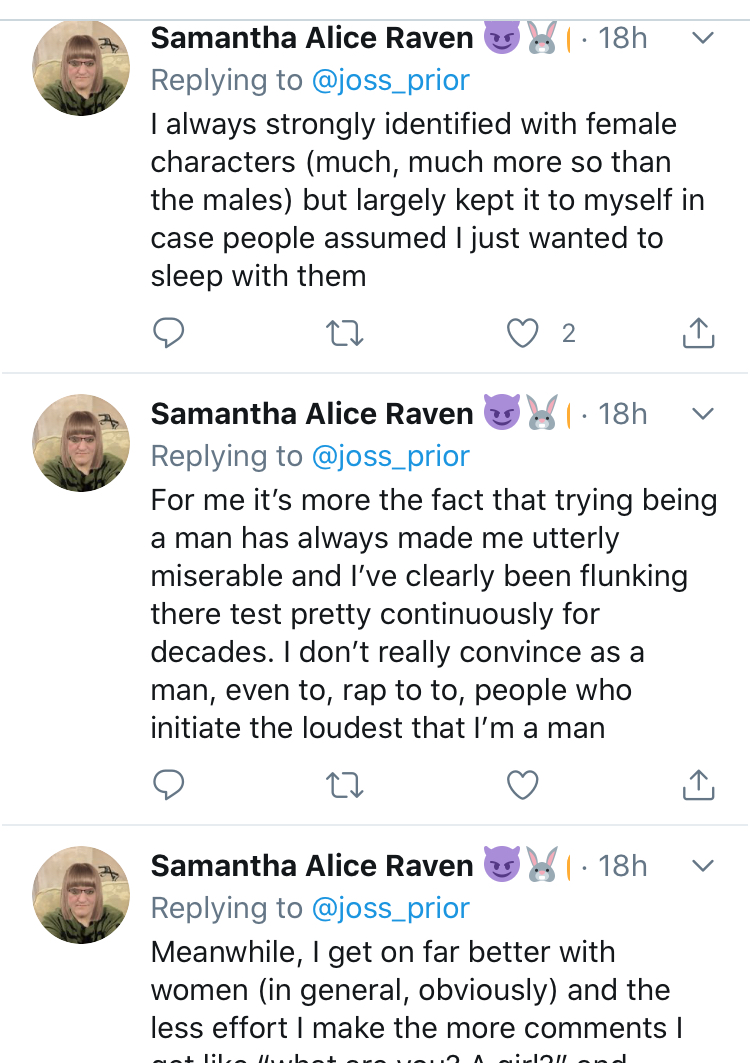Open Samantha Alice Raven name in first tweet

pos(312,38)
